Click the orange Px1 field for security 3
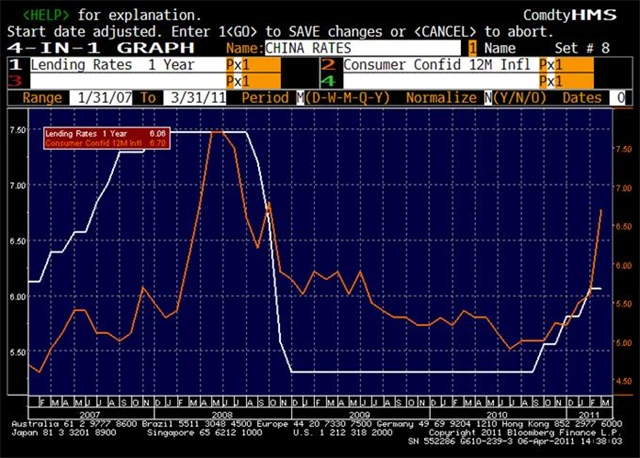The height and width of the screenshot is (458, 640). tap(253, 81)
